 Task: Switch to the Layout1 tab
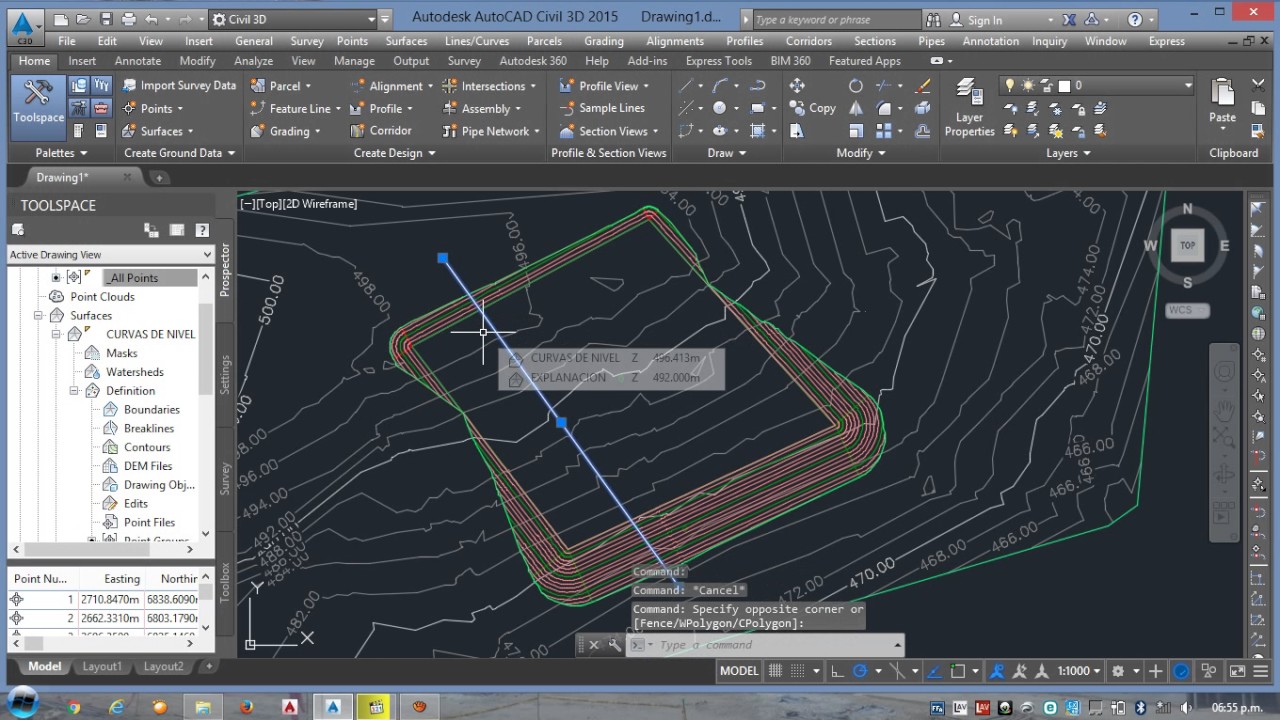click(102, 667)
